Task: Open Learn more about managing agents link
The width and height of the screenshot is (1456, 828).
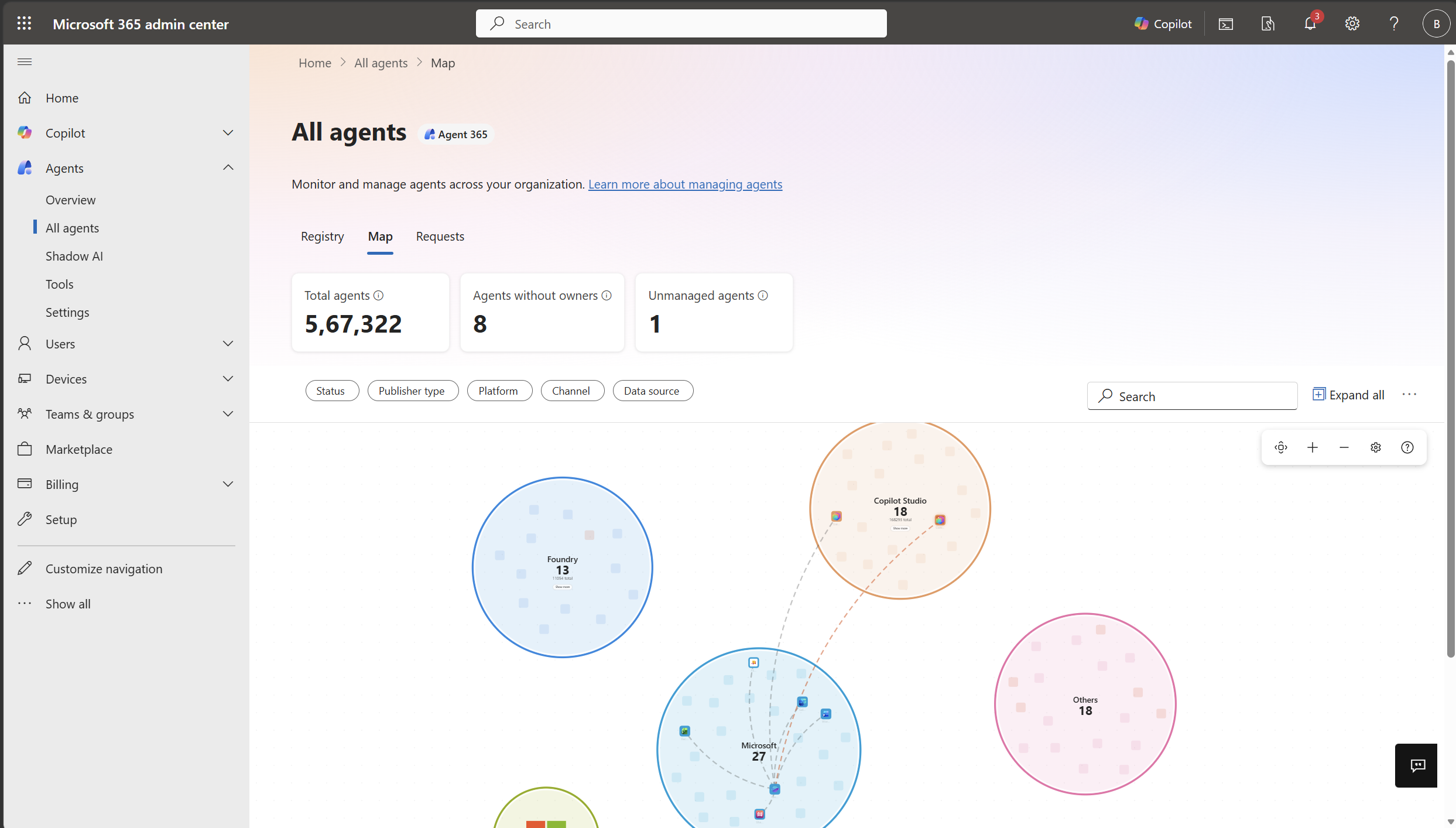Action: [x=685, y=184]
